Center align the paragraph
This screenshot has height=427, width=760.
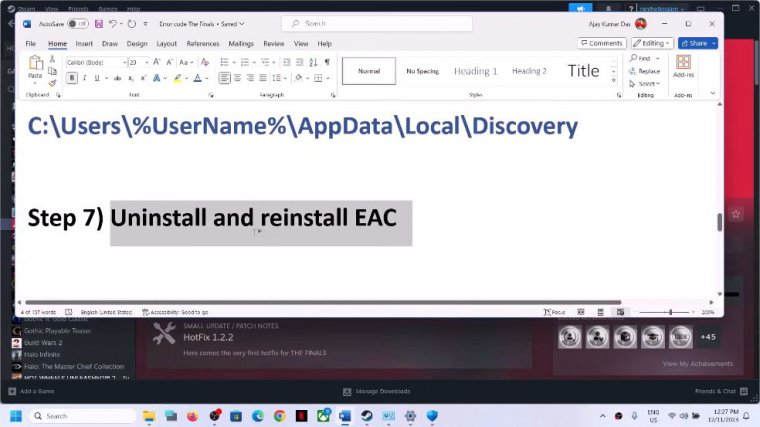coord(239,78)
